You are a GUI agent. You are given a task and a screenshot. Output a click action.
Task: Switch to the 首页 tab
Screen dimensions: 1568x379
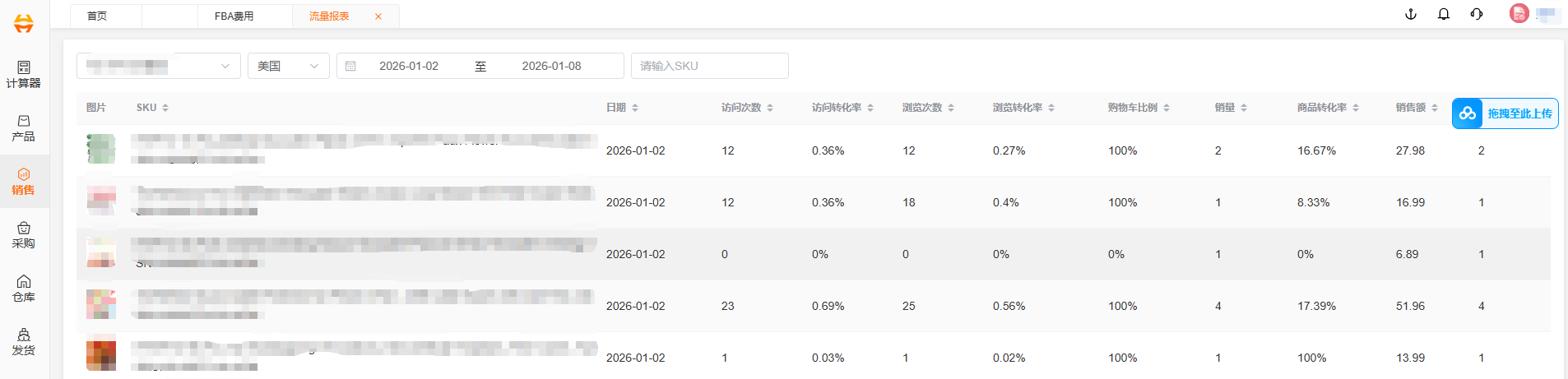coord(97,16)
